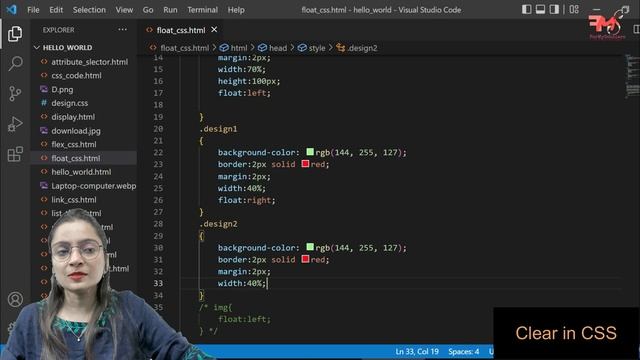640x360 pixels.
Task: Toggle the secondary side bar layout icon
Action: pyautogui.click(x=554, y=9)
